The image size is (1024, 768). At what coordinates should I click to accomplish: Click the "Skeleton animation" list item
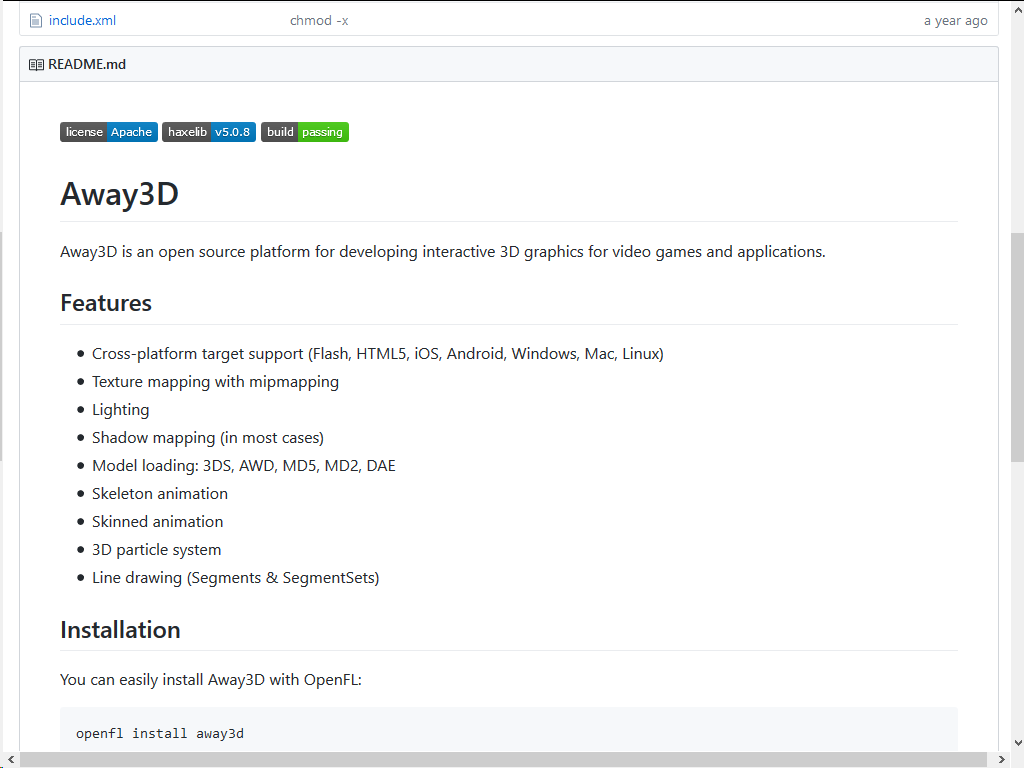tap(160, 494)
